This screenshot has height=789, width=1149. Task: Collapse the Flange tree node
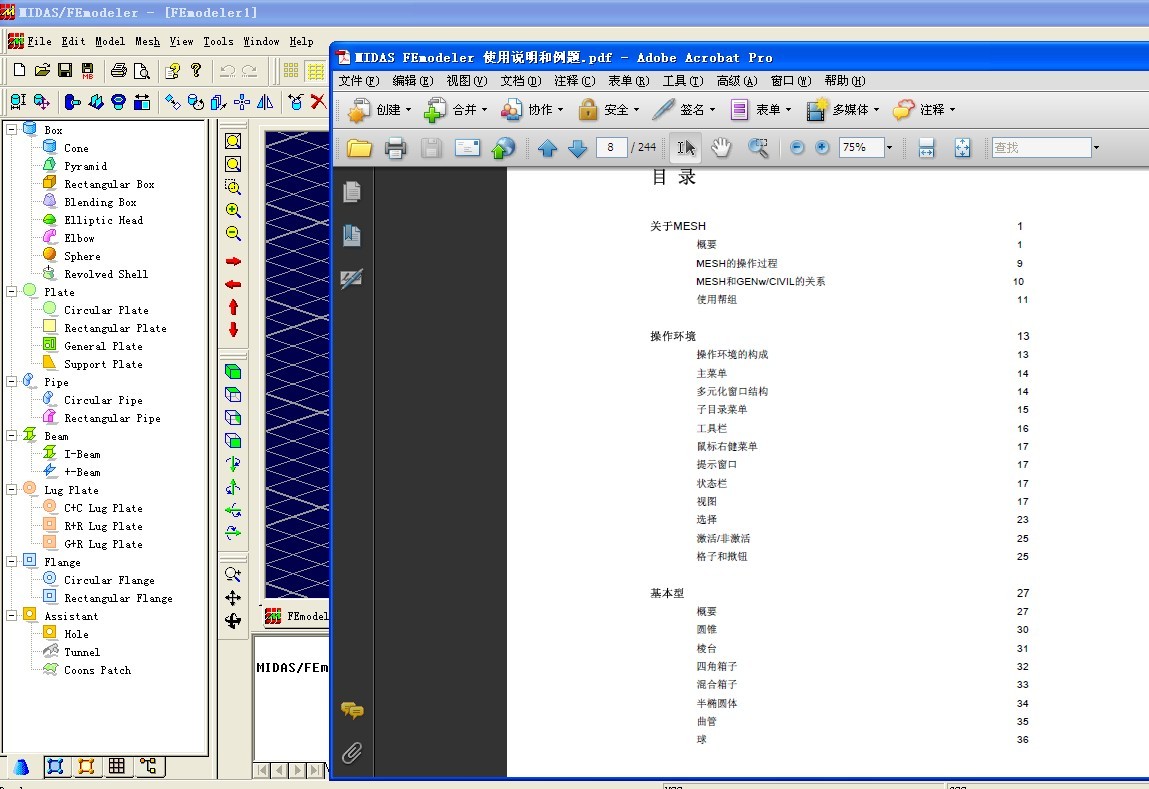(x=12, y=562)
